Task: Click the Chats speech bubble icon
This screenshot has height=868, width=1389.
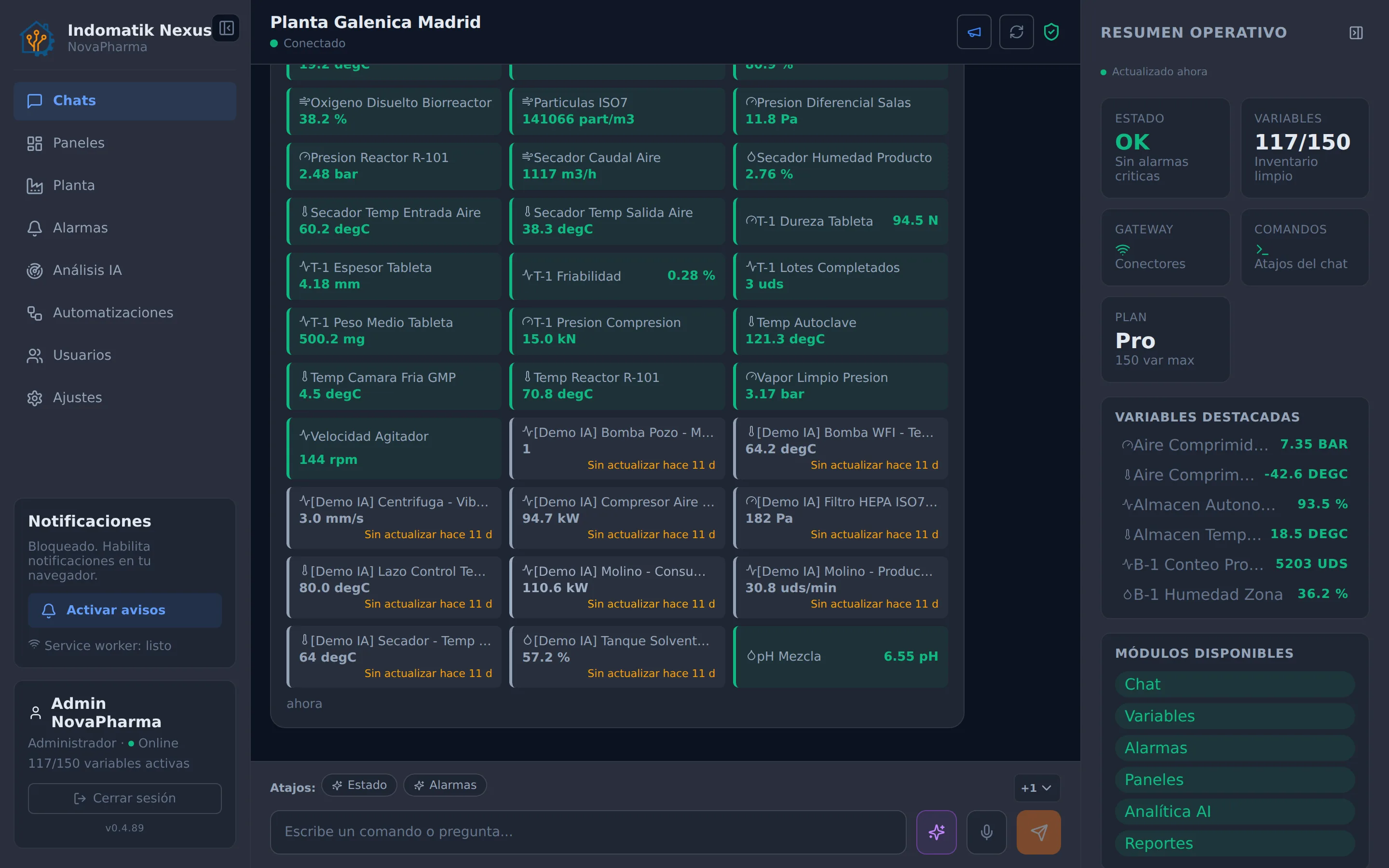Action: pos(34,101)
